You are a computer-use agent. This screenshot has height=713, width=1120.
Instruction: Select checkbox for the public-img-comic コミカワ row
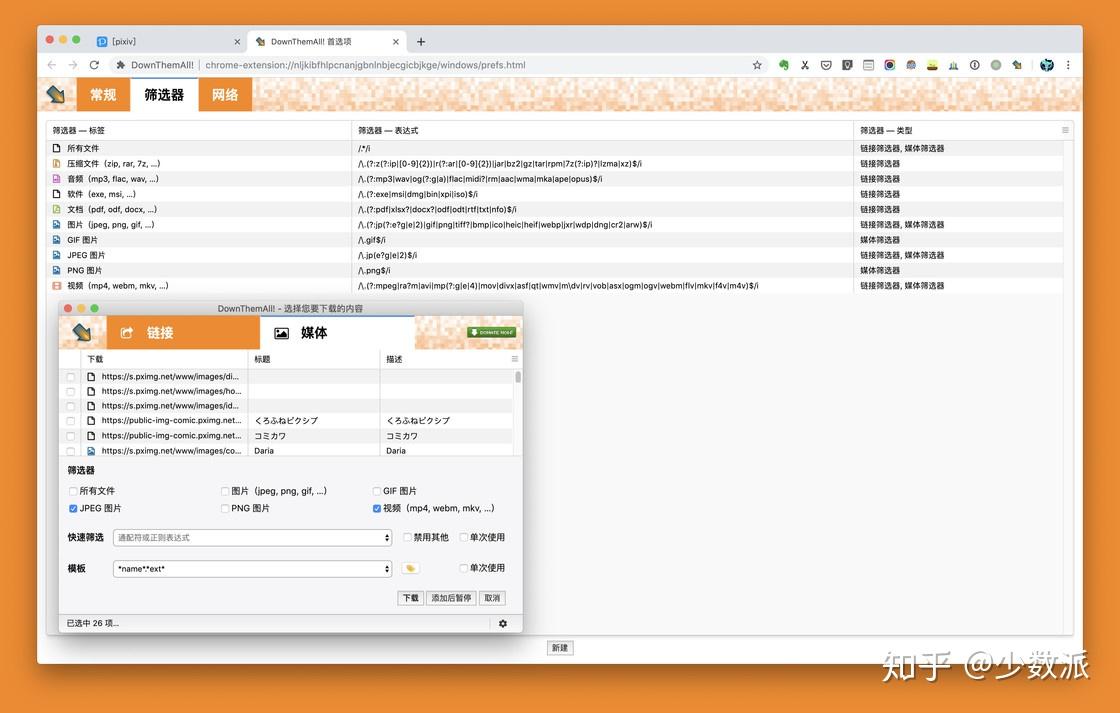pyautogui.click(x=71, y=436)
